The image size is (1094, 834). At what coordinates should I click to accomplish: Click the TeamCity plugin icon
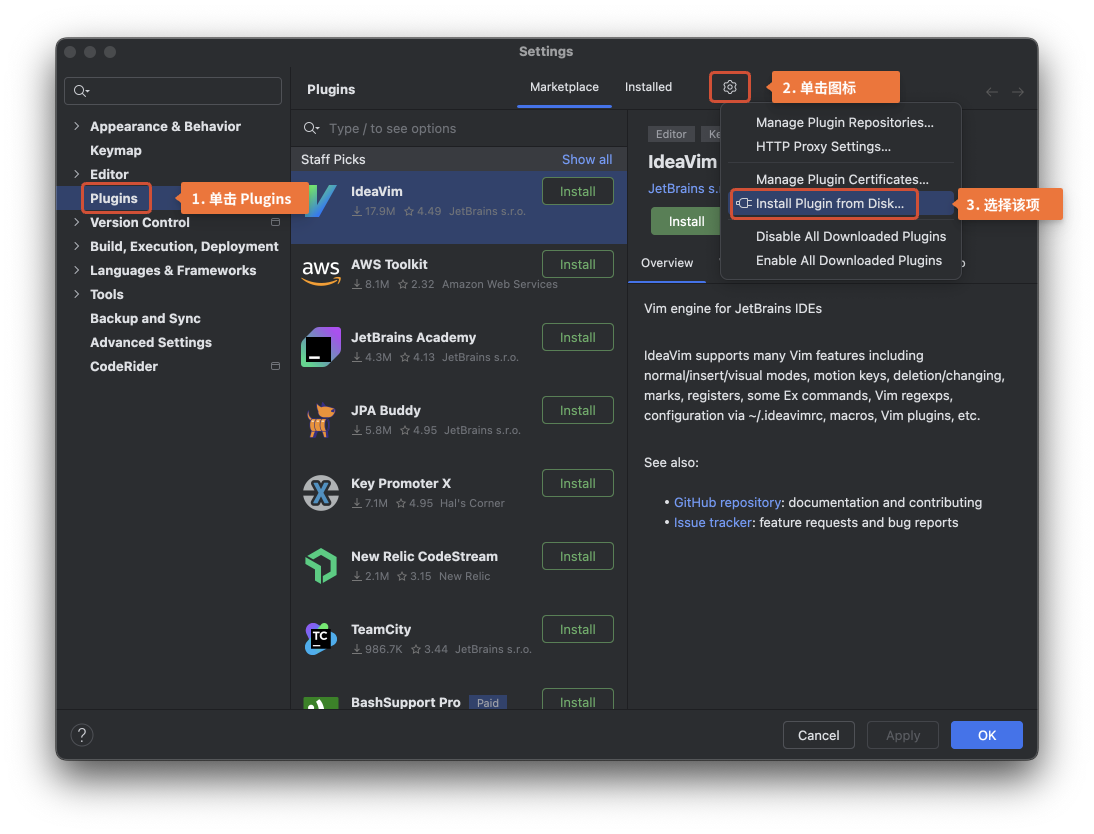coord(321,639)
